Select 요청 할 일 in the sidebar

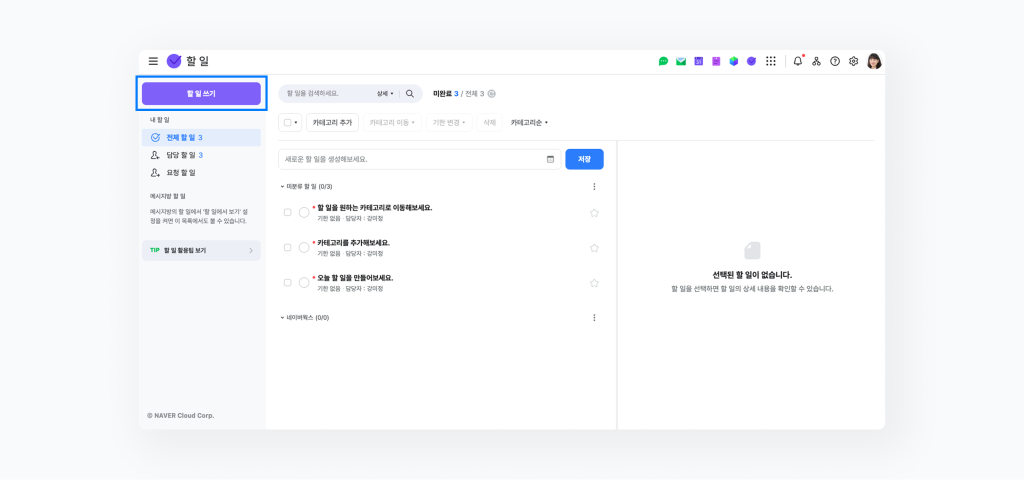pyautogui.click(x=201, y=172)
